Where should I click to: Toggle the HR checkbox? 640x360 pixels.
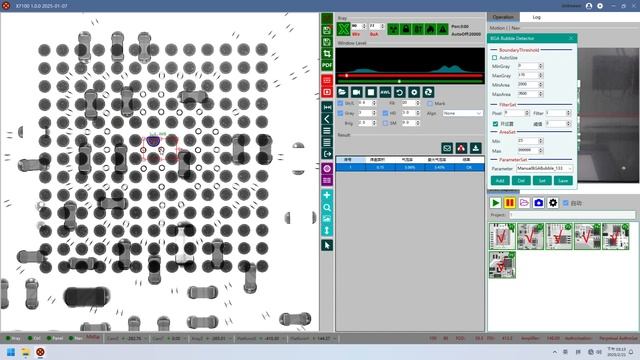[x=385, y=113]
